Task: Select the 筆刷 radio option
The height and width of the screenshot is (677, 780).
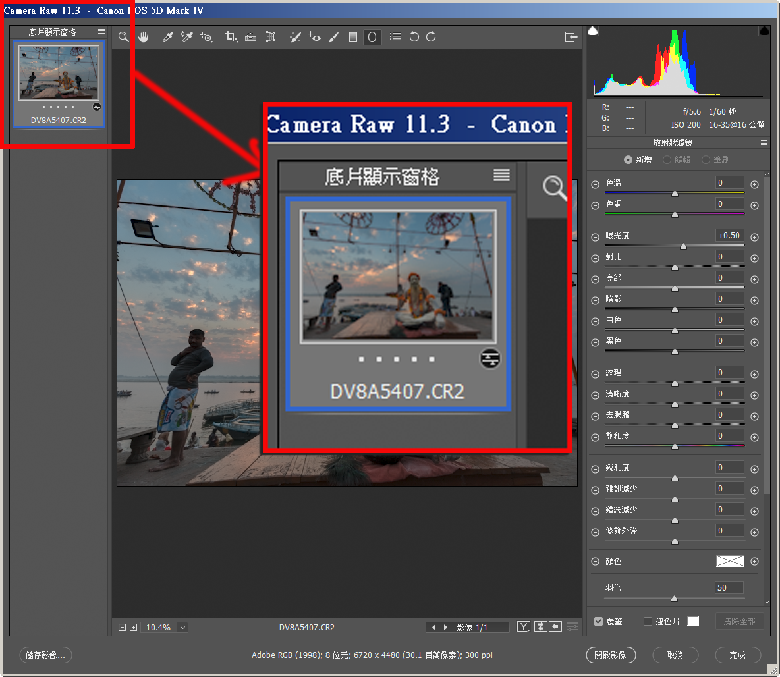Action: pyautogui.click(x=706, y=160)
